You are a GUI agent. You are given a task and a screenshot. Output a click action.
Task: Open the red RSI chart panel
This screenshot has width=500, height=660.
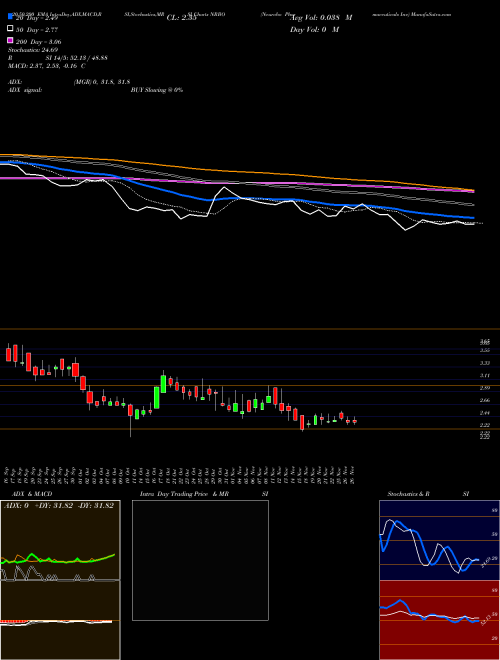coord(439,620)
